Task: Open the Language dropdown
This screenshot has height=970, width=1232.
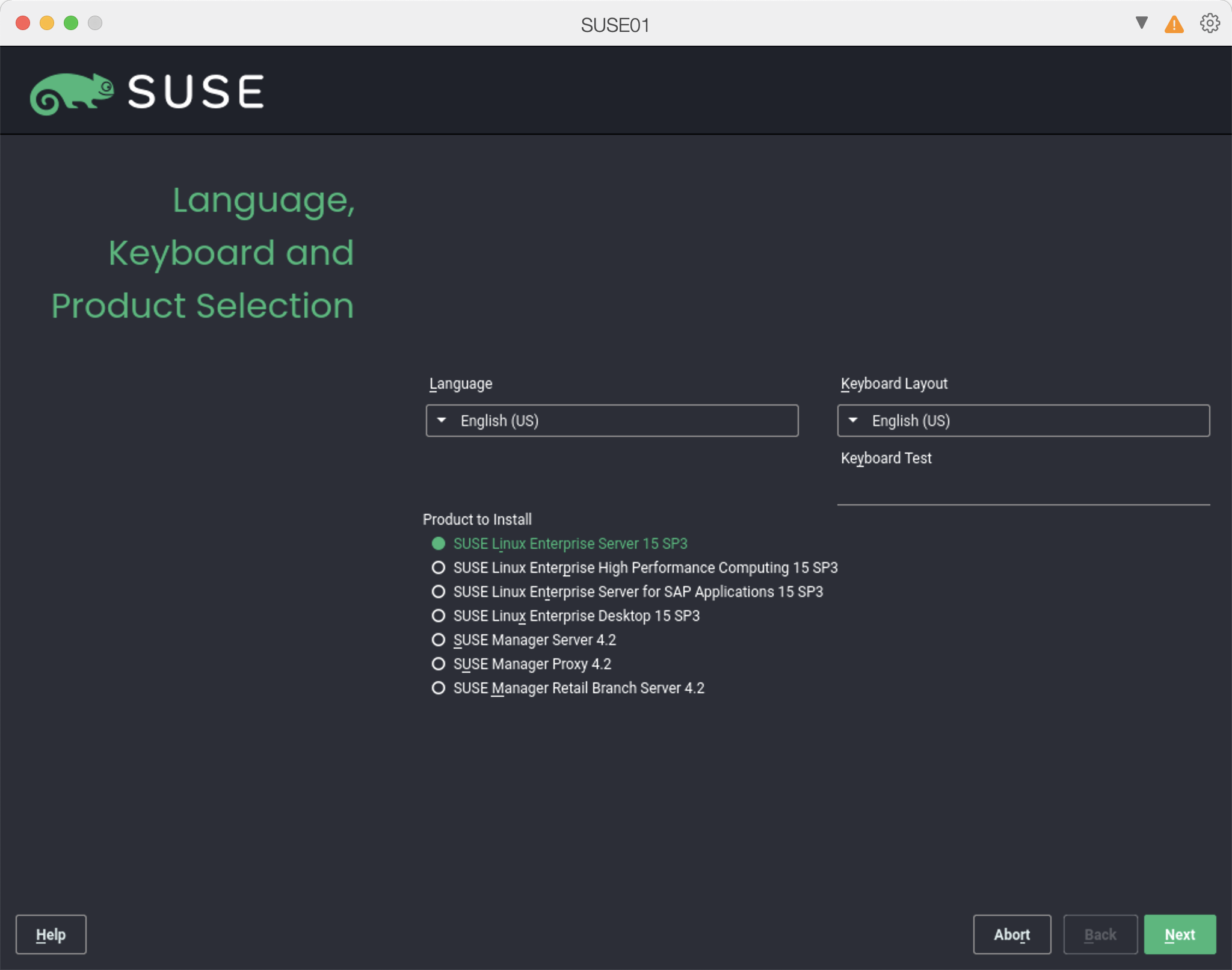Action: (612, 421)
